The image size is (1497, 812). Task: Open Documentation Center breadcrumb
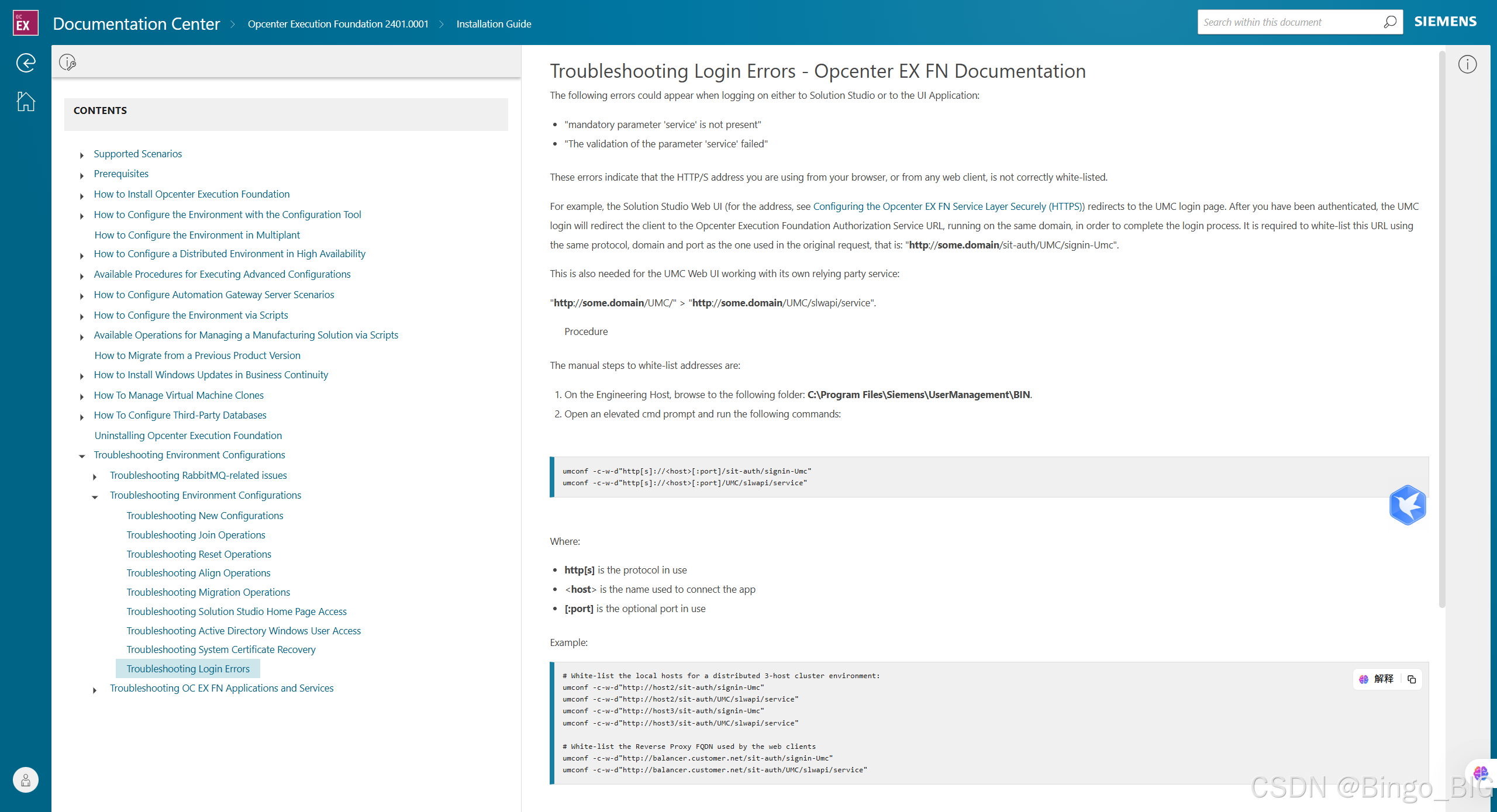(136, 23)
